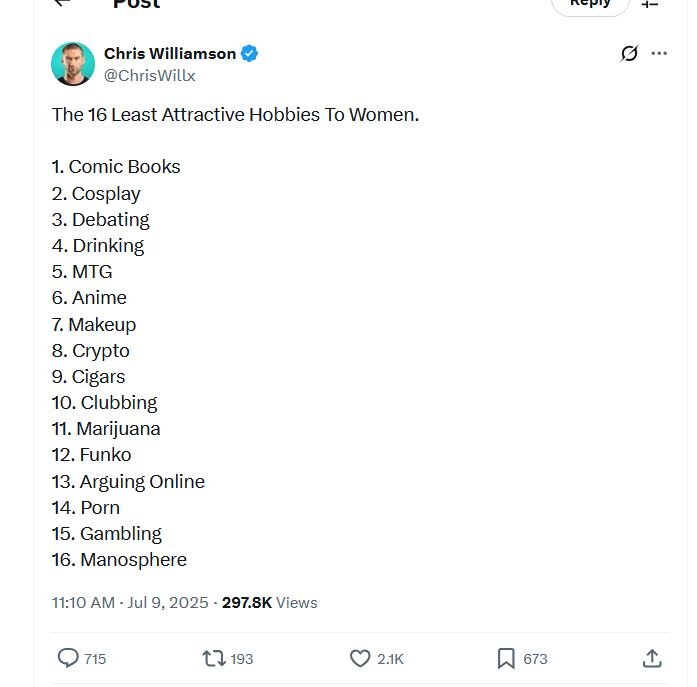
Task: Open the @ChrisWillx handle link
Action: (149, 76)
